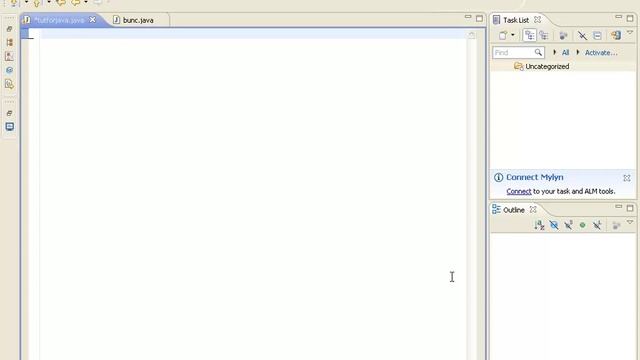
Task: Click the Focus on Active Task icon in Outline
Action: [616, 225]
